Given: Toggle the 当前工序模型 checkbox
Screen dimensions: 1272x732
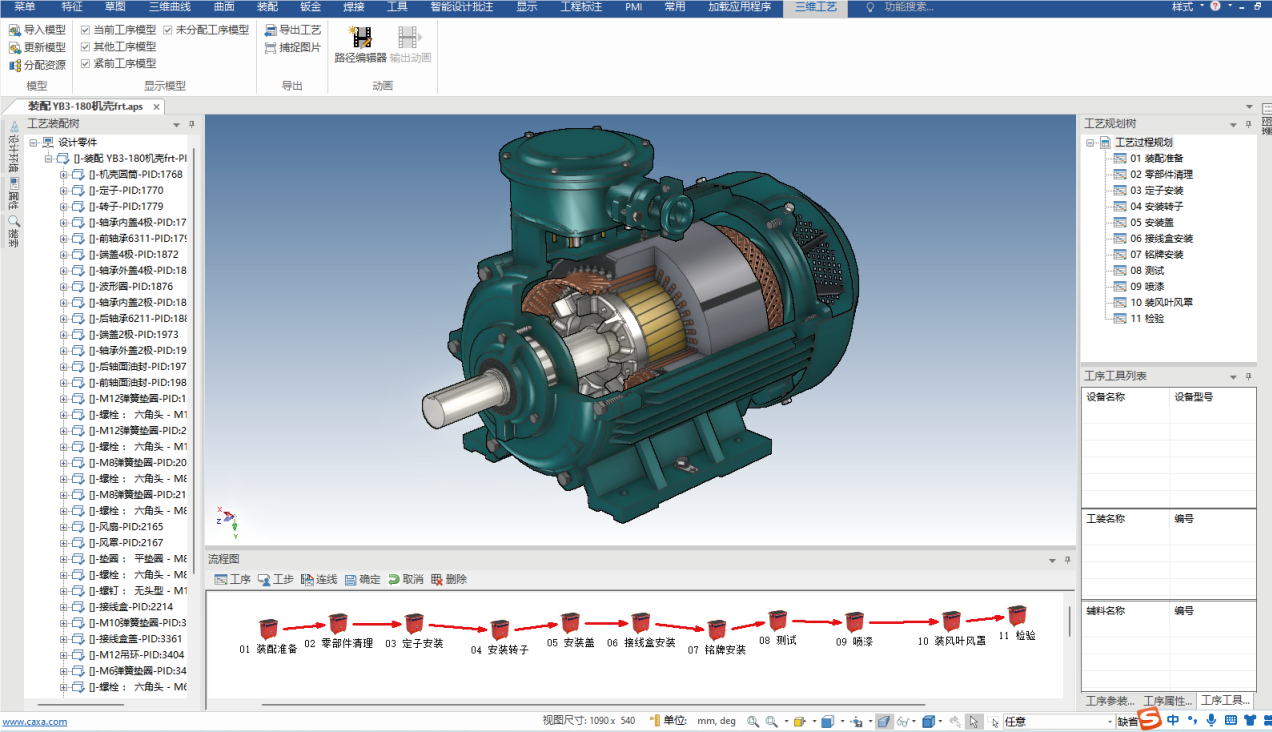Looking at the screenshot, I should 85,30.
